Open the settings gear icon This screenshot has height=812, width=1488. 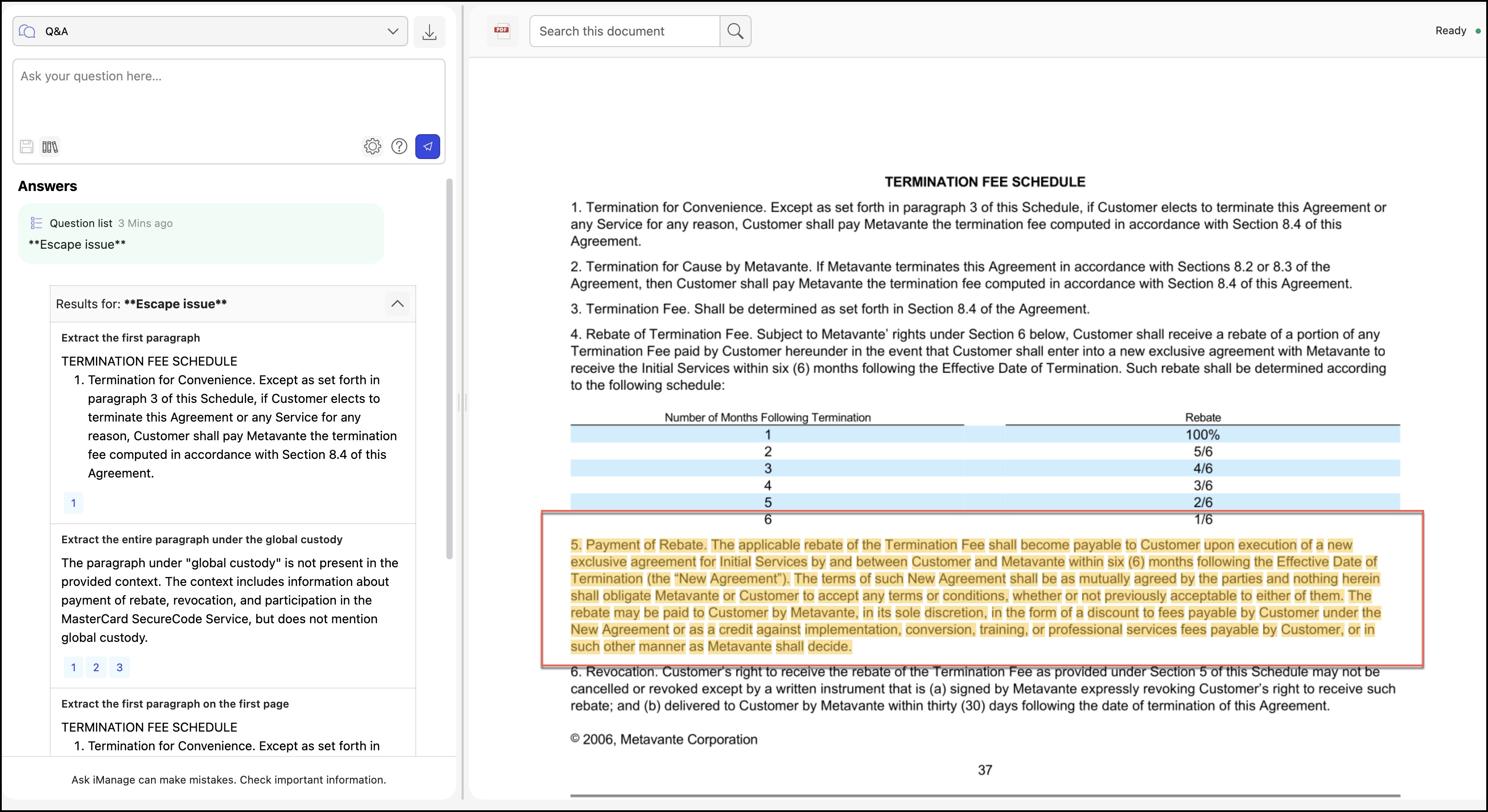tap(373, 147)
